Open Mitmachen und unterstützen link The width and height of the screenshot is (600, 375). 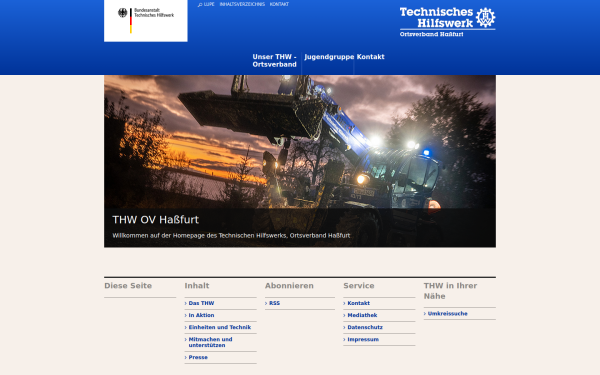tap(210, 342)
